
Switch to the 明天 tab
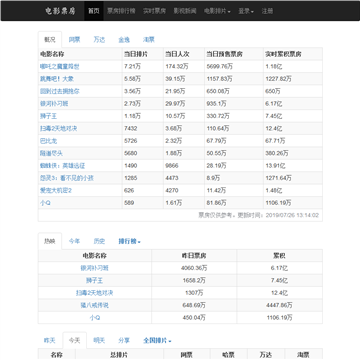[99, 341]
